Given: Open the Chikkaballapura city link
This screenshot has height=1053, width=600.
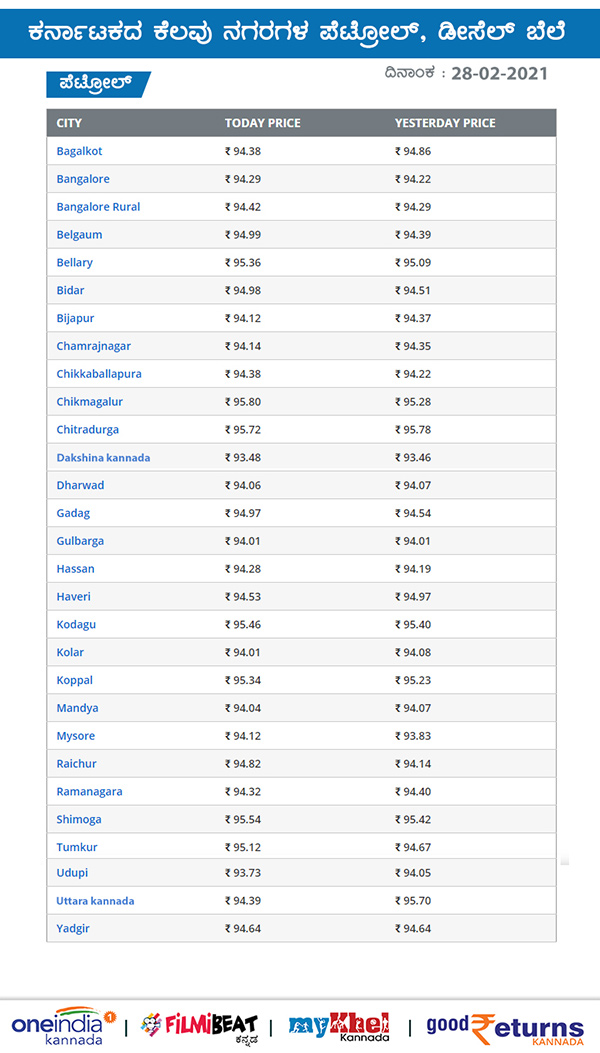Looking at the screenshot, I should point(99,374).
